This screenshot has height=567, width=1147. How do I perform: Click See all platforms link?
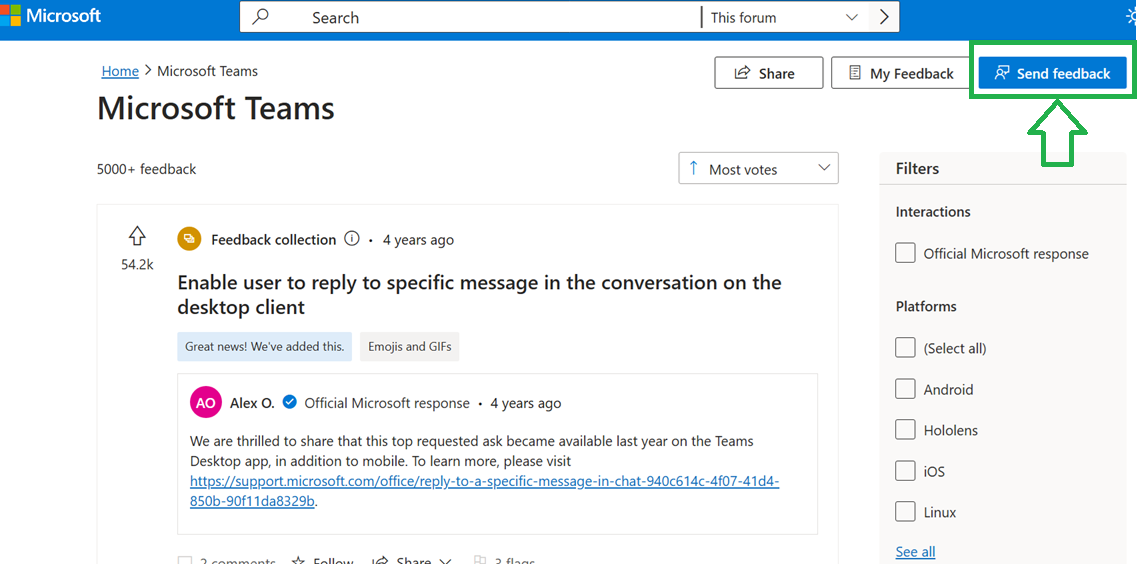click(x=915, y=551)
